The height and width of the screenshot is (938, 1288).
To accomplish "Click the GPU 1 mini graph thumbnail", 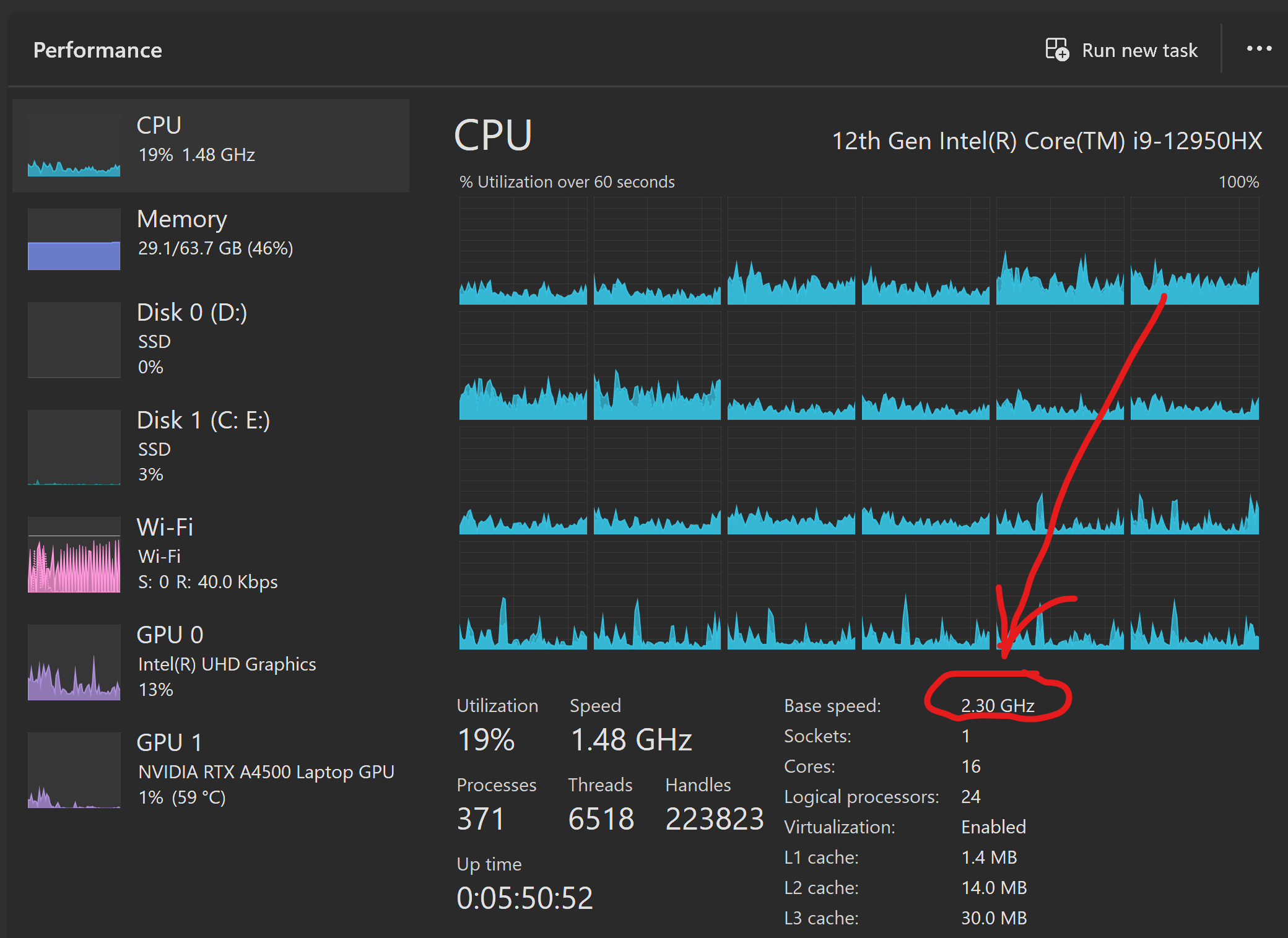I will [x=74, y=770].
